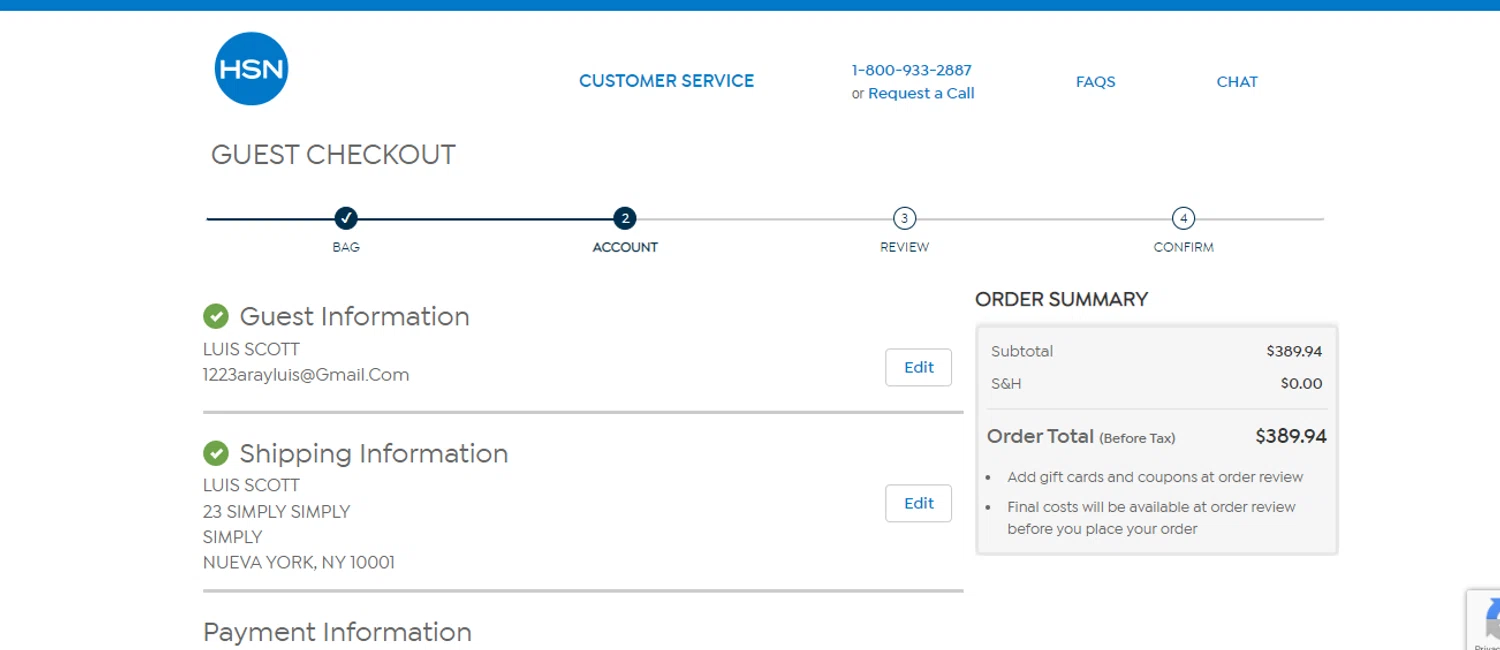Screen dimensions: 1500x650
Task: Click the HSN logo
Action: pos(251,69)
